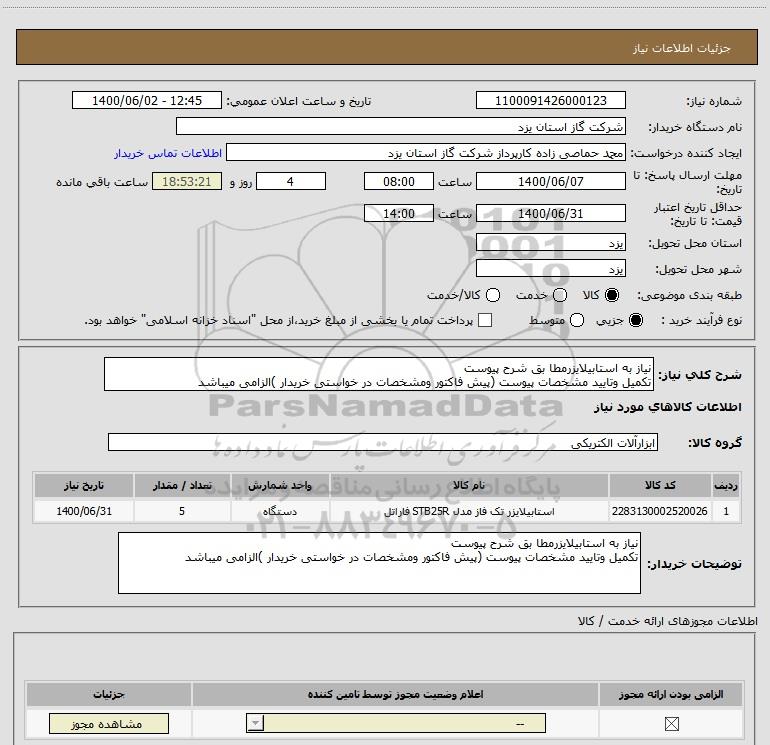Select the جزیی purchase type radio
This screenshot has width=770, height=745.
(x=636, y=320)
